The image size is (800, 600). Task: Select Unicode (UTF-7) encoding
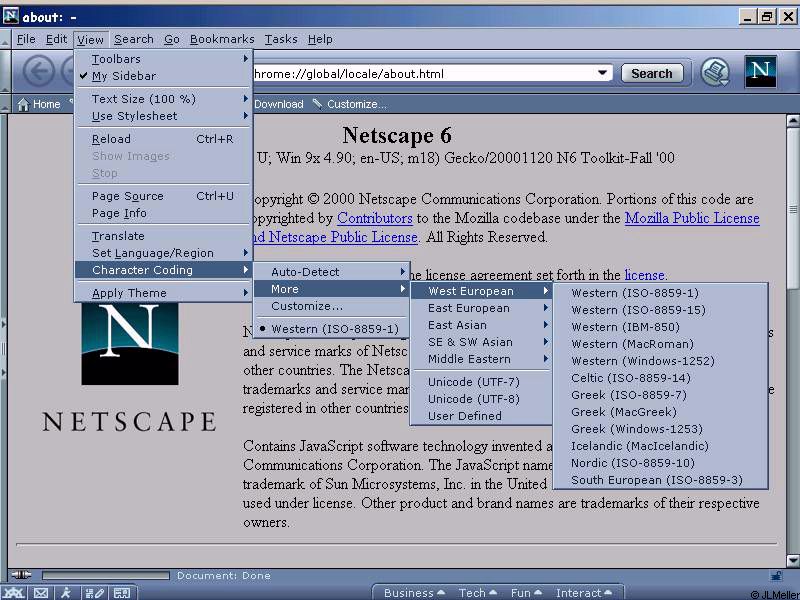tap(481, 382)
